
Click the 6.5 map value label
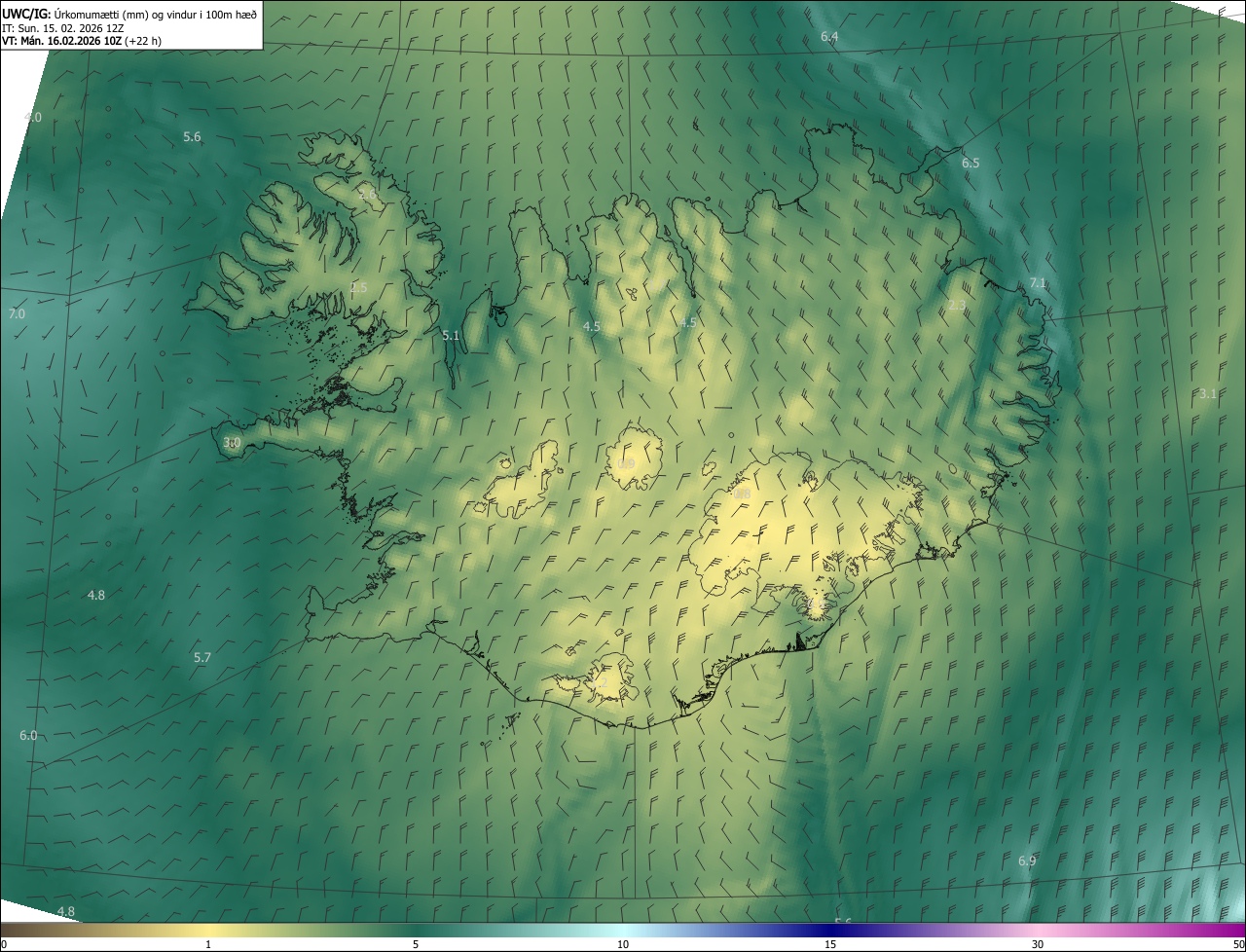[x=971, y=164]
